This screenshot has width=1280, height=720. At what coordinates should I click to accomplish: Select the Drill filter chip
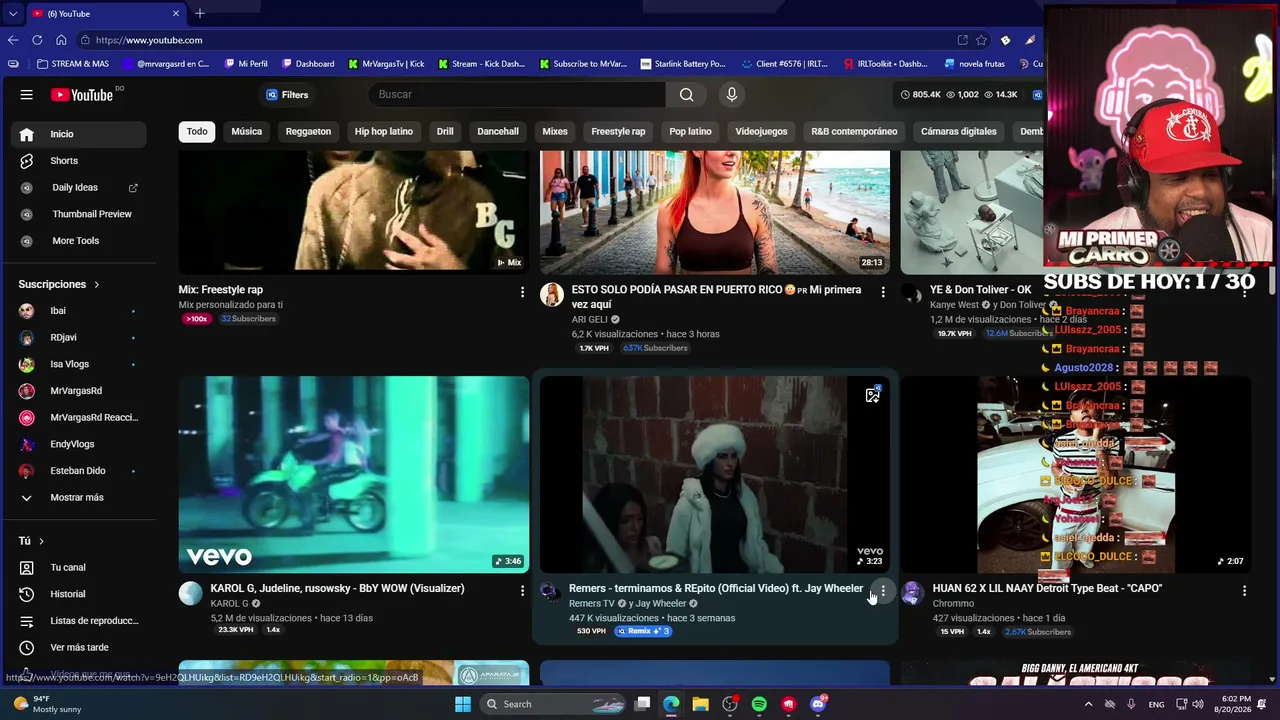click(445, 131)
